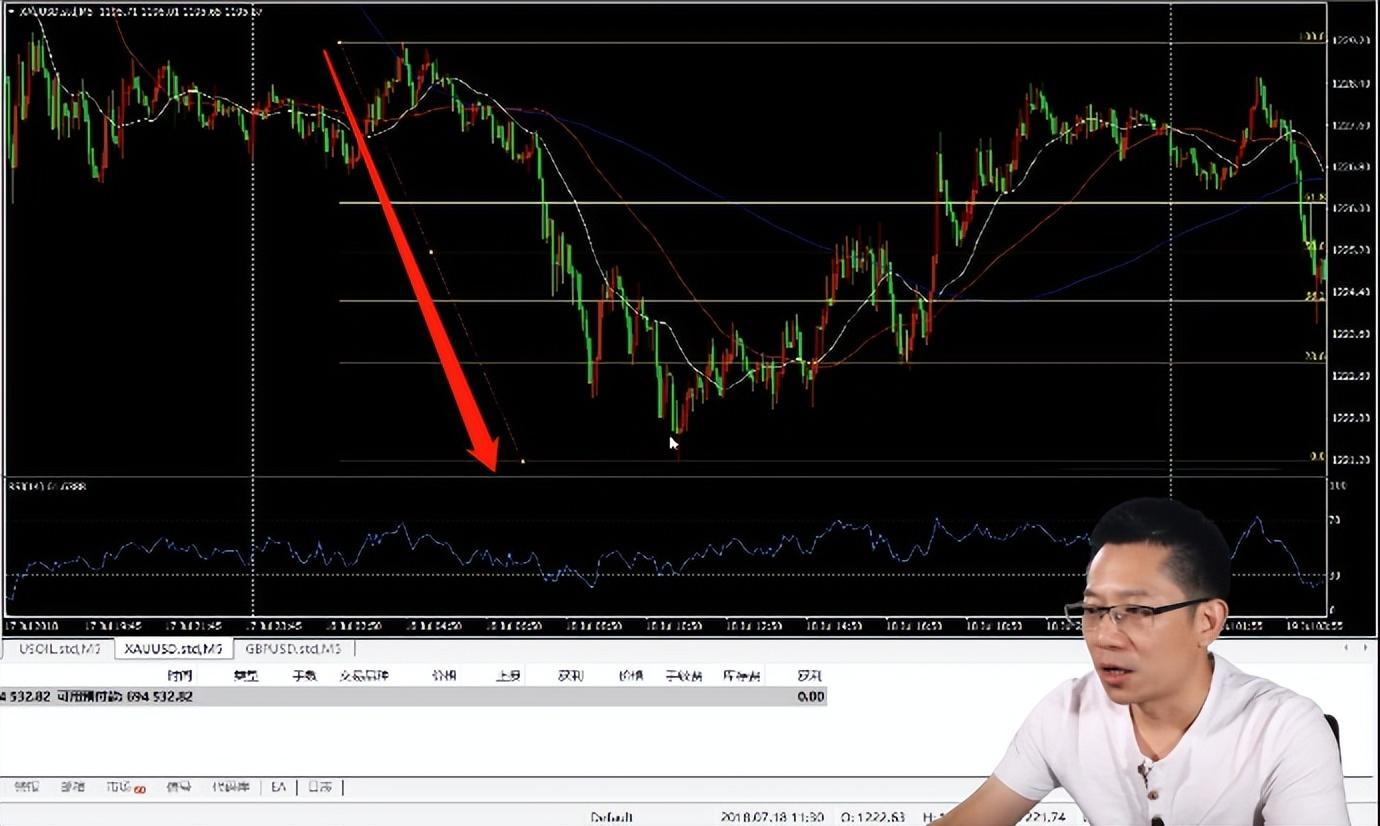Click the Fibonacci 0.0 level label

tap(1317, 456)
